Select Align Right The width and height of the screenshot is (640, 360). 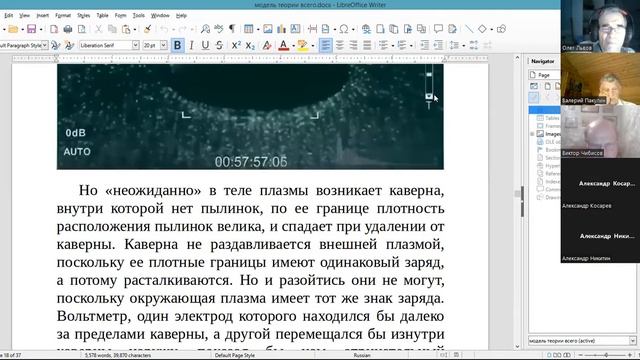point(353,45)
